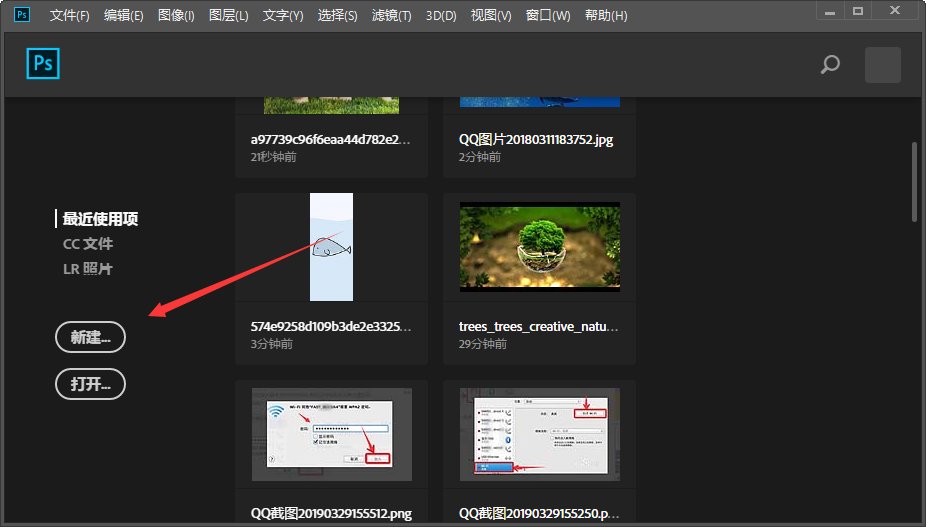Click the 3分钟前 timestamp
This screenshot has width=926, height=527.
(272, 343)
